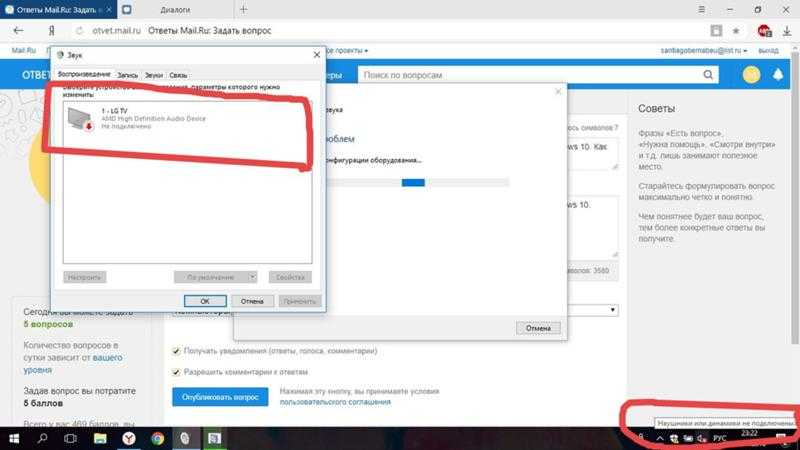
Task: Click the По умолчанию button
Action: (211, 277)
